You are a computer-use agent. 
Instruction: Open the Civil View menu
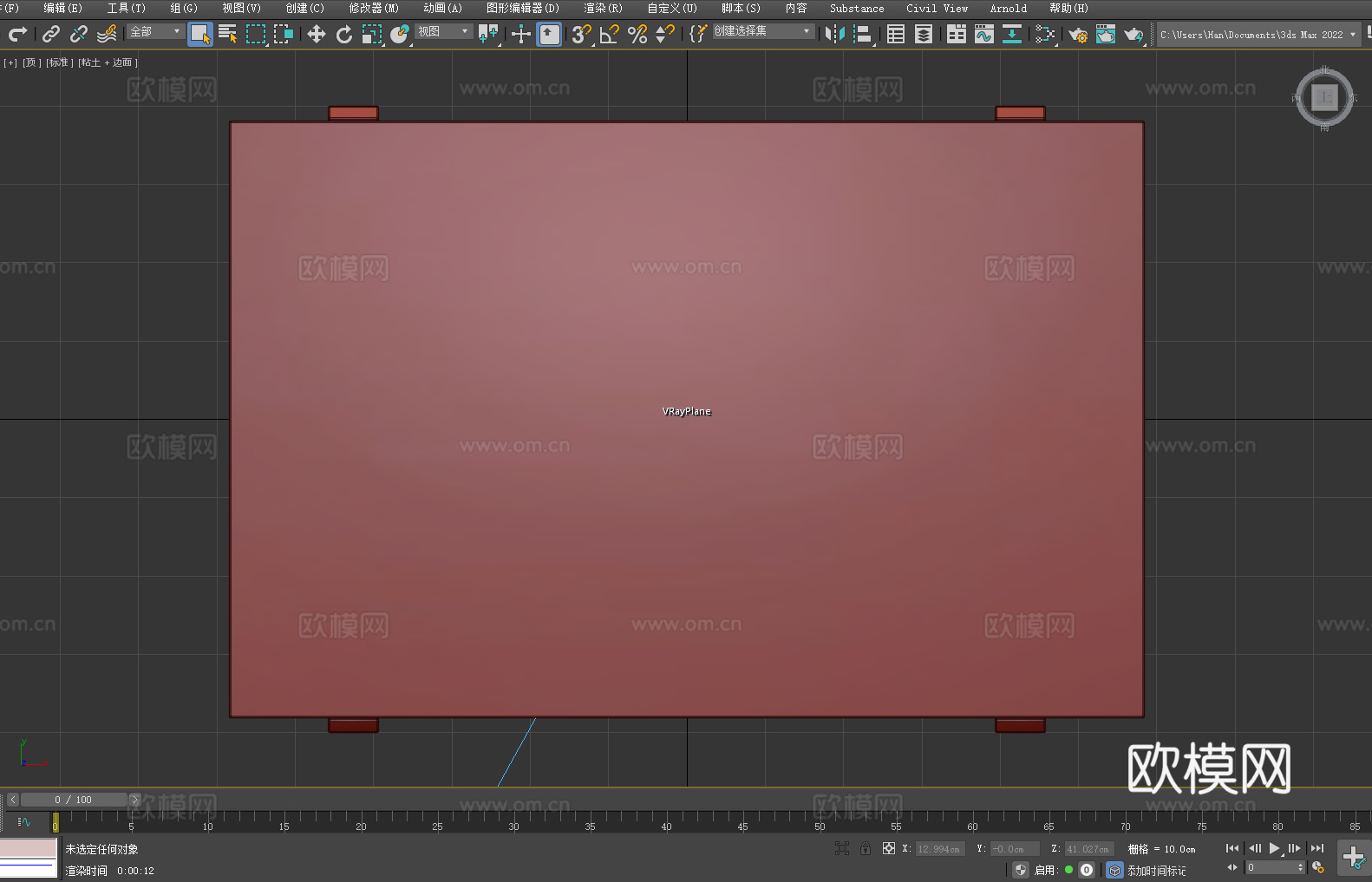pyautogui.click(x=938, y=8)
